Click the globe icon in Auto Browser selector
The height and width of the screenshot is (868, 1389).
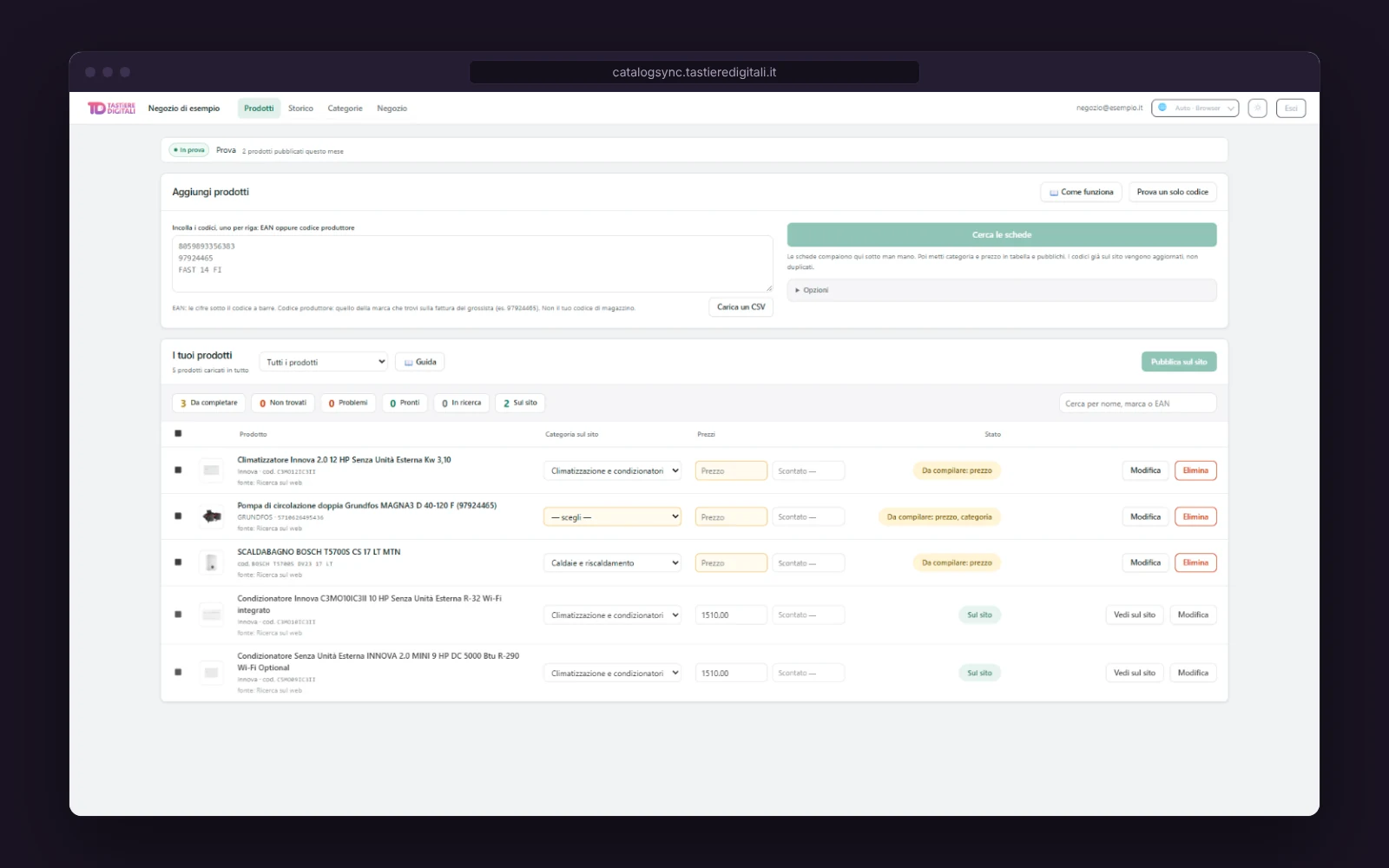[x=1162, y=108]
